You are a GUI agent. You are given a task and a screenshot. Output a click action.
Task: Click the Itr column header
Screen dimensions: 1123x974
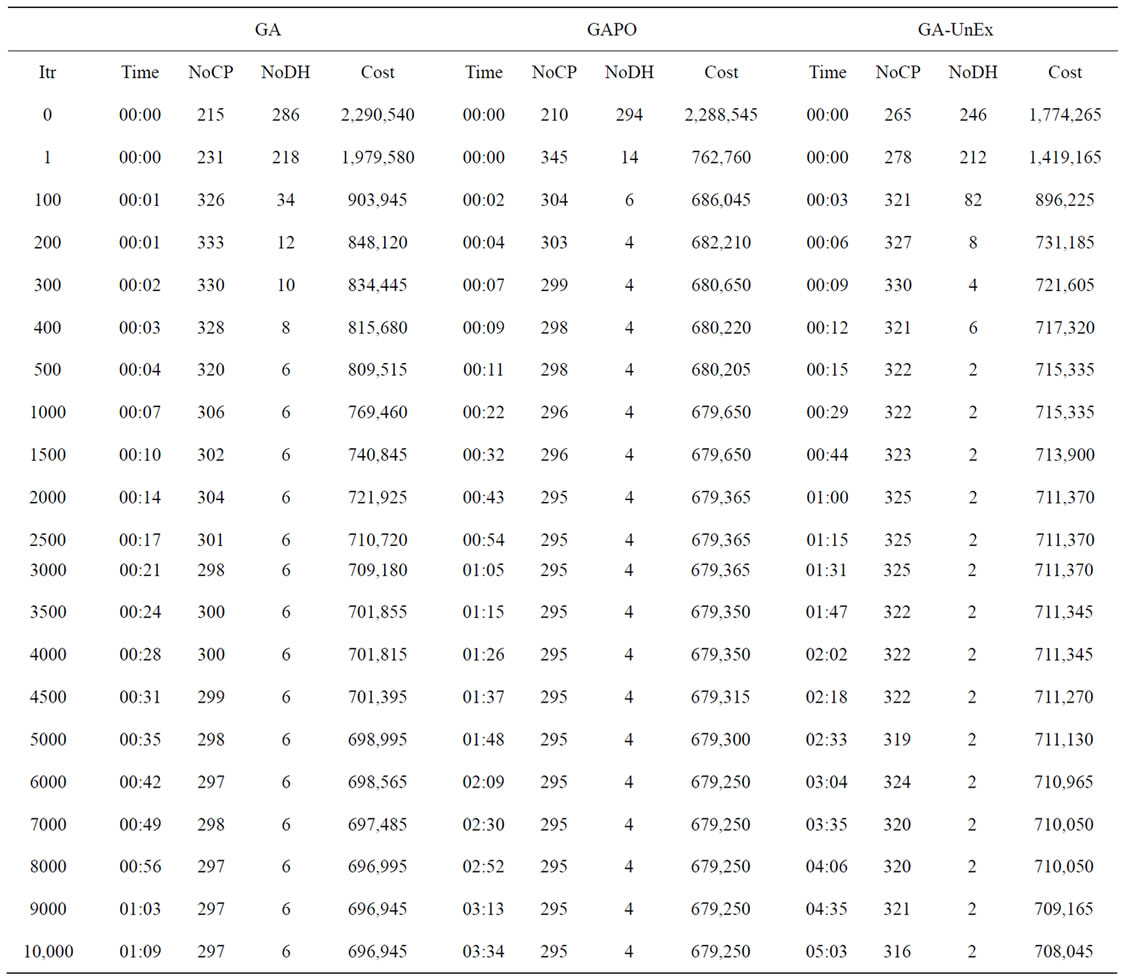pyautogui.click(x=47, y=72)
